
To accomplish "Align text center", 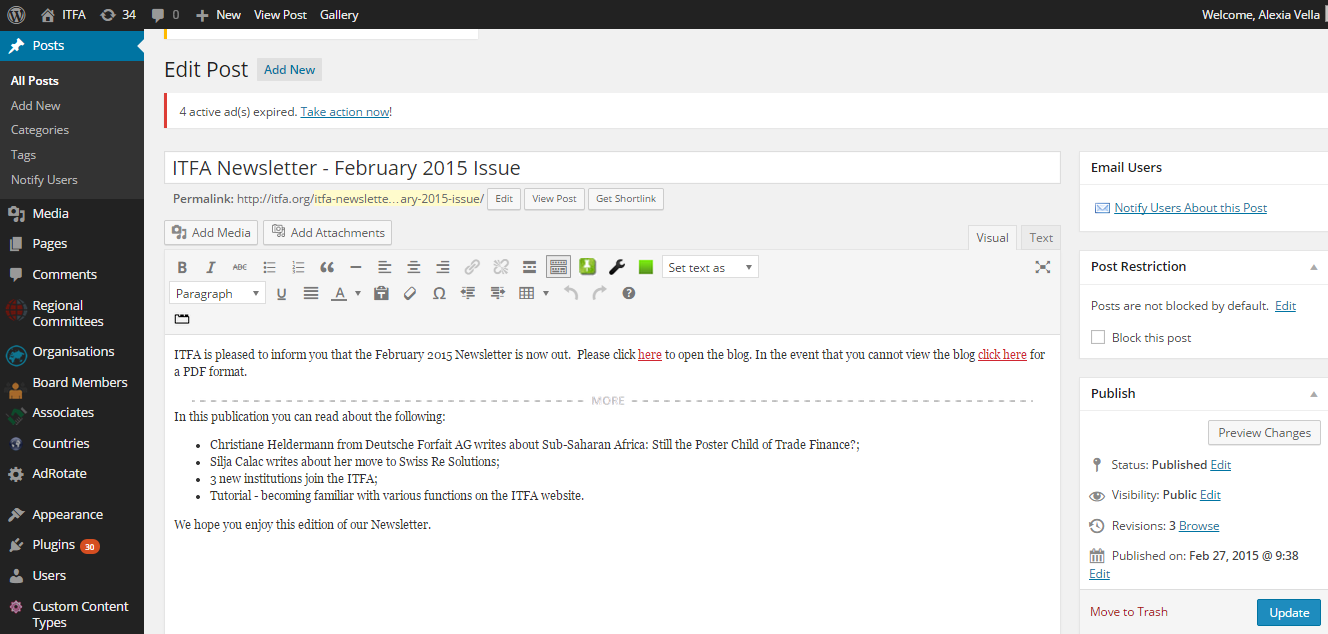I will point(413,267).
